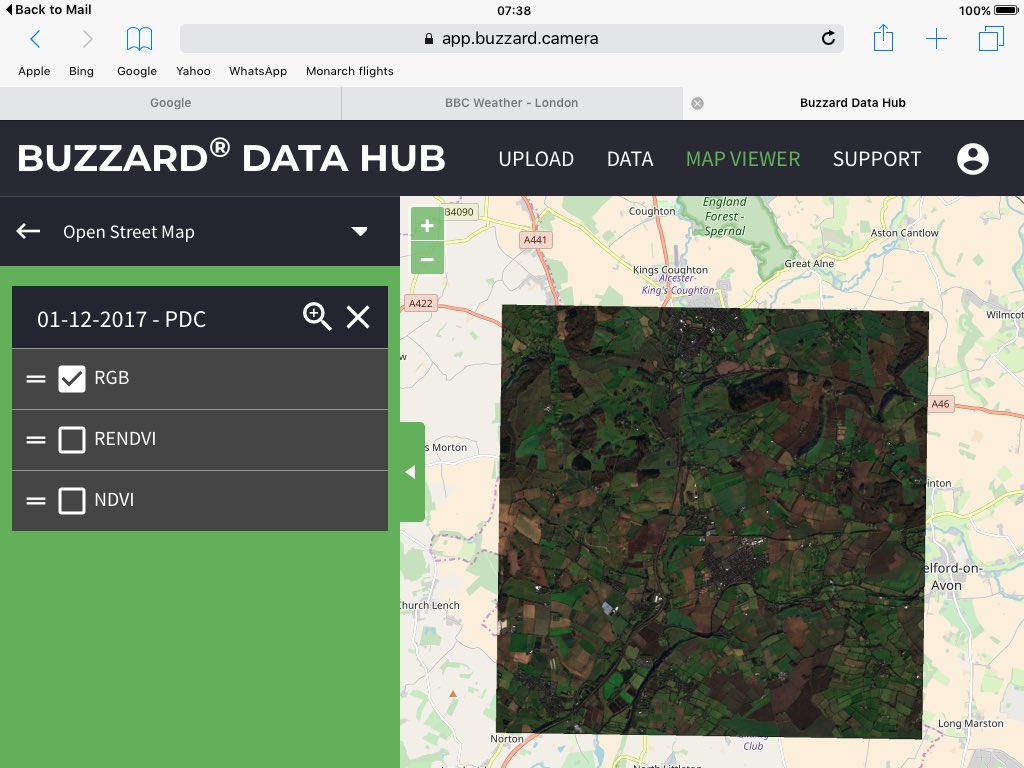Uncheck the RGB layer checkbox
This screenshot has width=1024, height=768.
point(72,379)
